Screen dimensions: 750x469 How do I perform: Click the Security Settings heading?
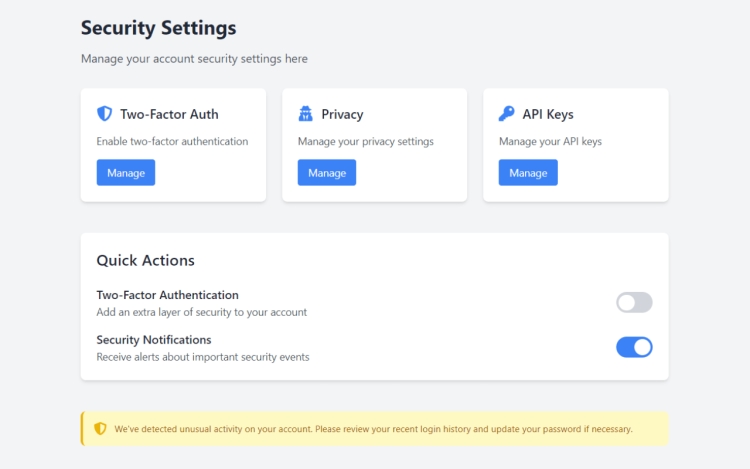(158, 28)
